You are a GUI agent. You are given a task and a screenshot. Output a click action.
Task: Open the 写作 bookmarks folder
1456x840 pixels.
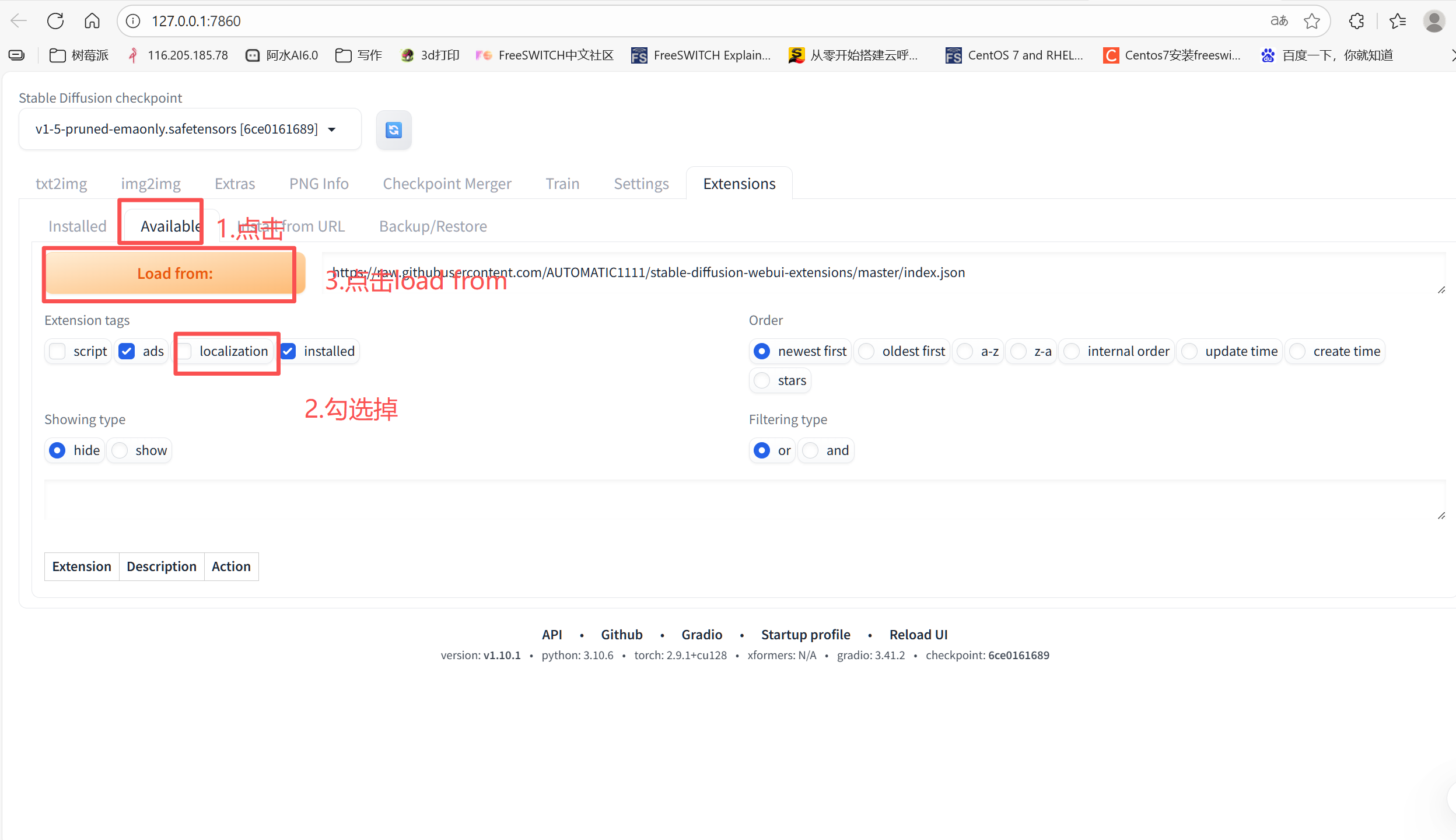pos(359,55)
